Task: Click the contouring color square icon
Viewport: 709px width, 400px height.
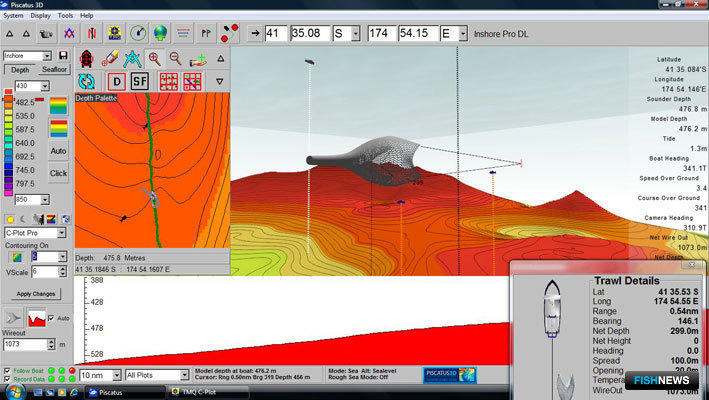Action: click(17, 257)
